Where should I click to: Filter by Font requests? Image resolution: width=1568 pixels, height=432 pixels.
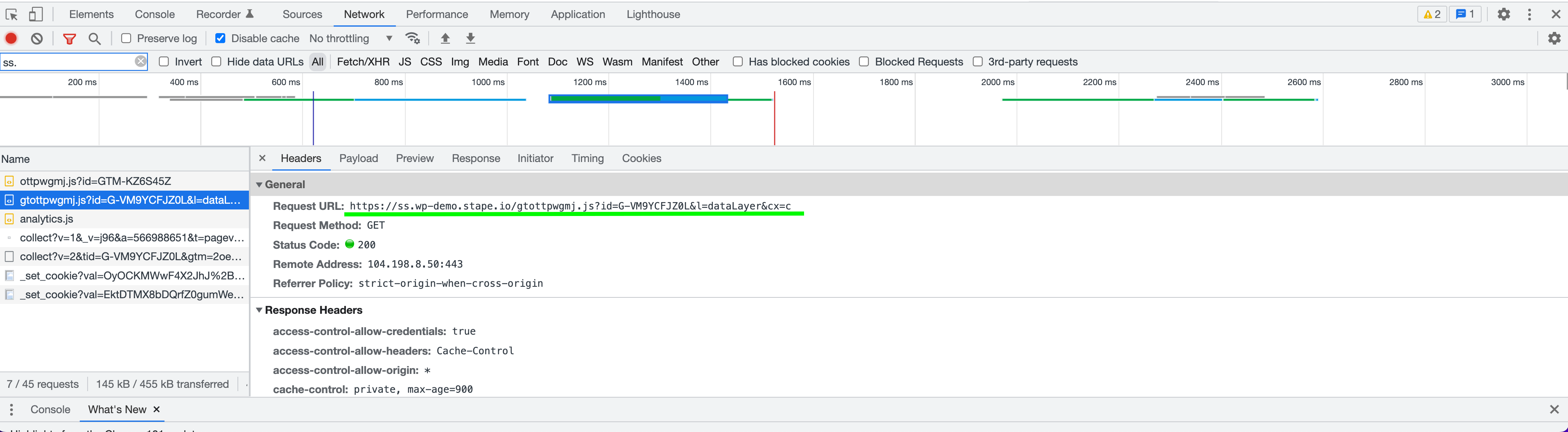coord(528,61)
